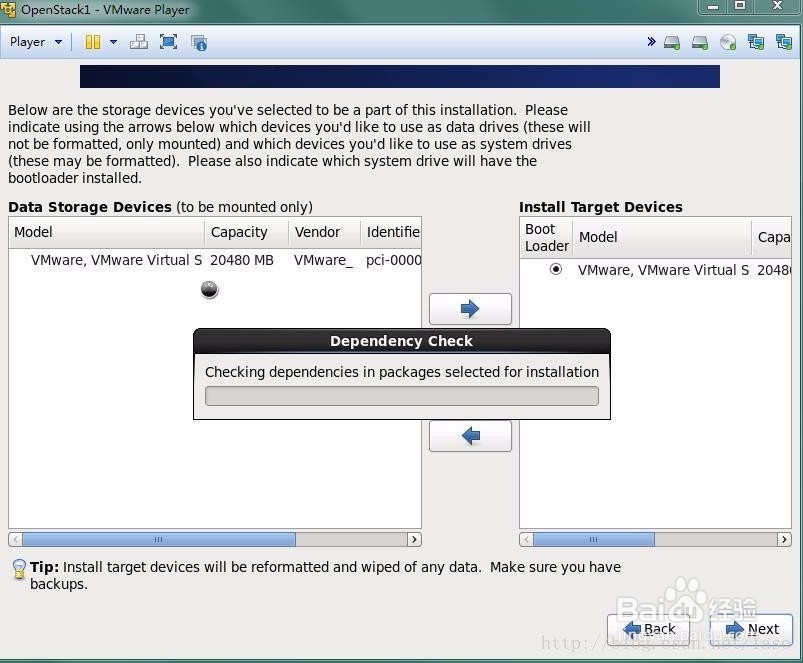This screenshot has width=803, height=663.
Task: Suspend the virtual machine
Action: [92, 41]
